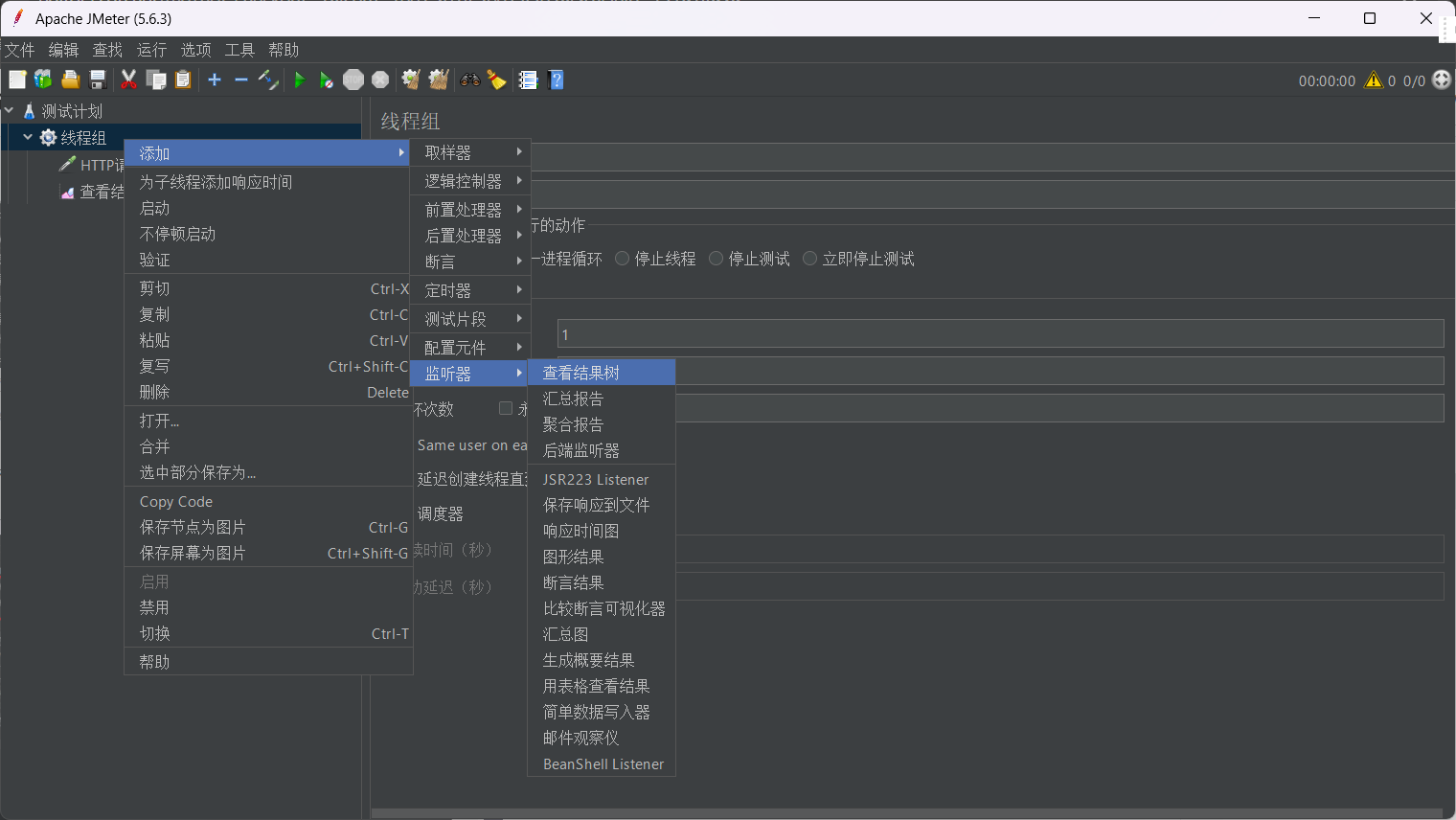Save the test plan with the floppy disk icon
This screenshot has height=820, width=1456.
[97, 80]
